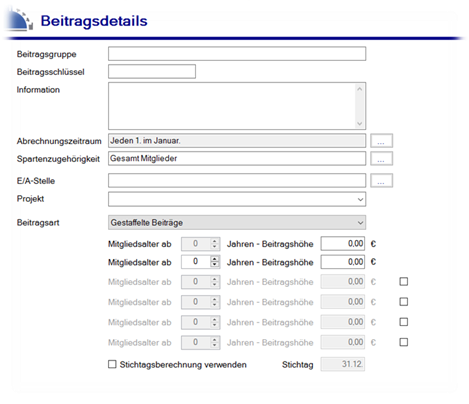The image size is (469, 404).
Task: Tick the checkbox for fourth Mitgliedsalter row
Action: pyautogui.click(x=404, y=302)
